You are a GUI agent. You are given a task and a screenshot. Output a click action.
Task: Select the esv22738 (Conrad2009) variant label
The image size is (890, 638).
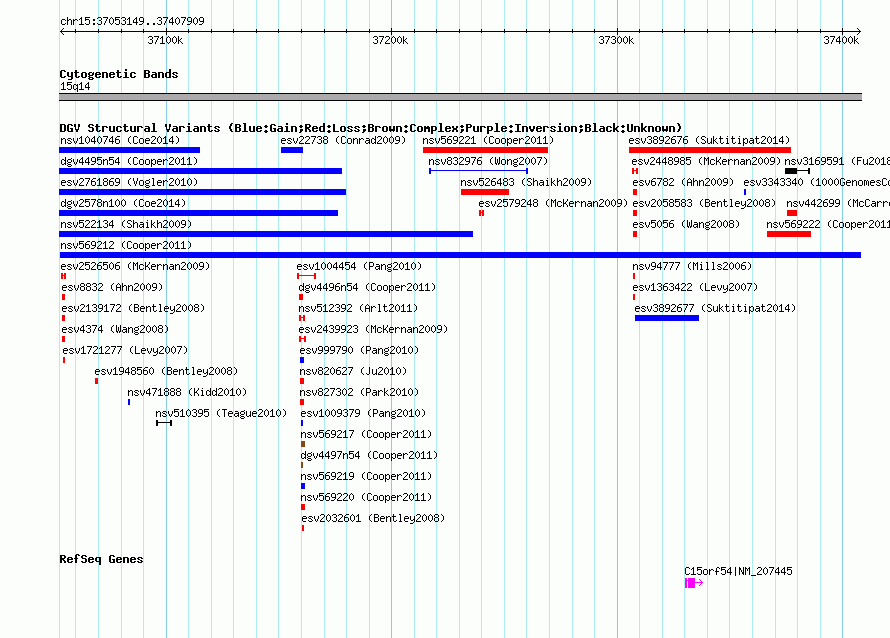[x=343, y=140]
